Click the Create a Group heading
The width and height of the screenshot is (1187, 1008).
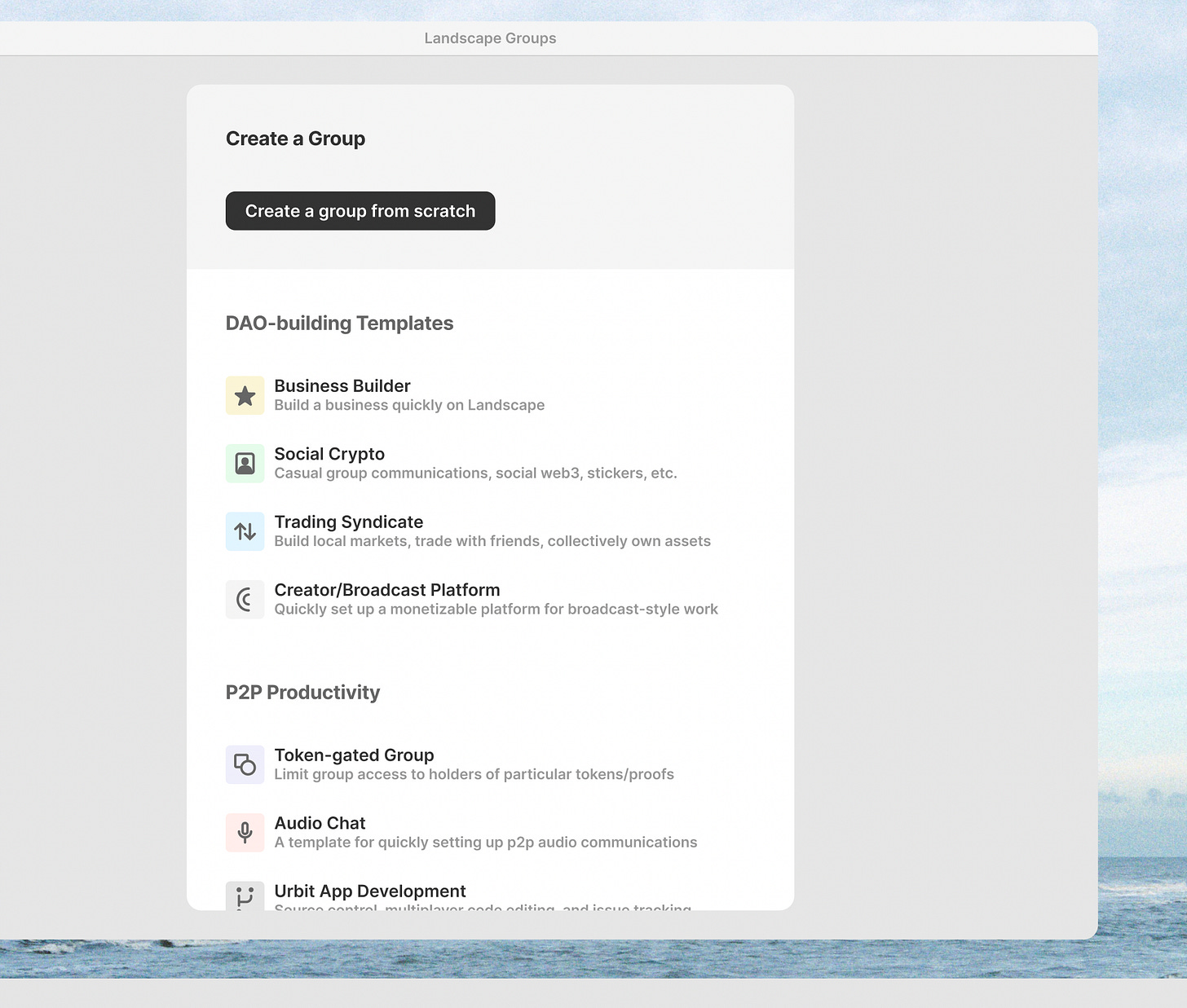(295, 139)
